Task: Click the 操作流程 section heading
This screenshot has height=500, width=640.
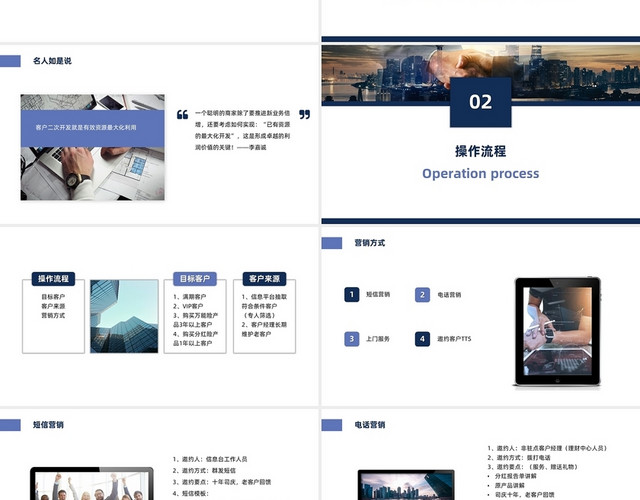Action: [480, 151]
